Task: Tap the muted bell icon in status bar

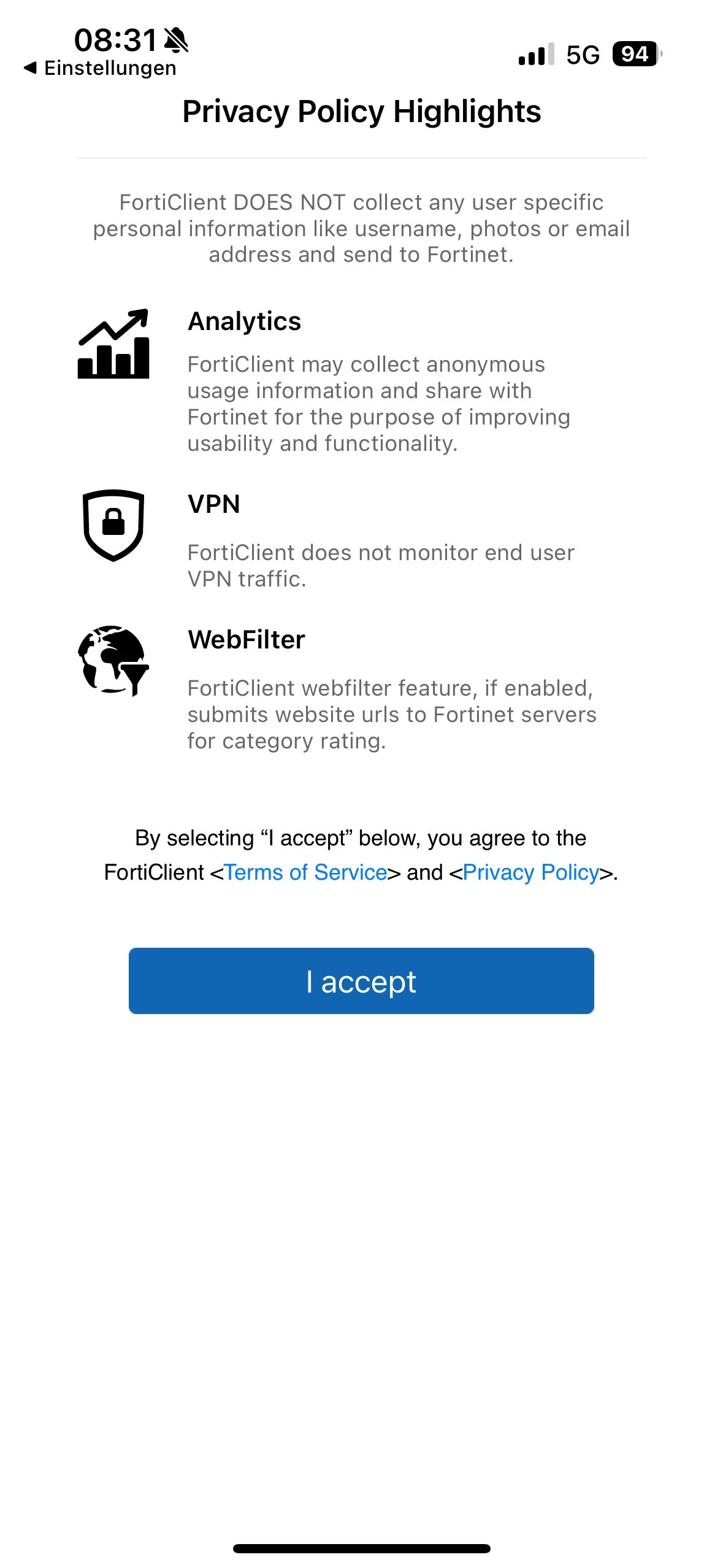Action: tap(177, 40)
